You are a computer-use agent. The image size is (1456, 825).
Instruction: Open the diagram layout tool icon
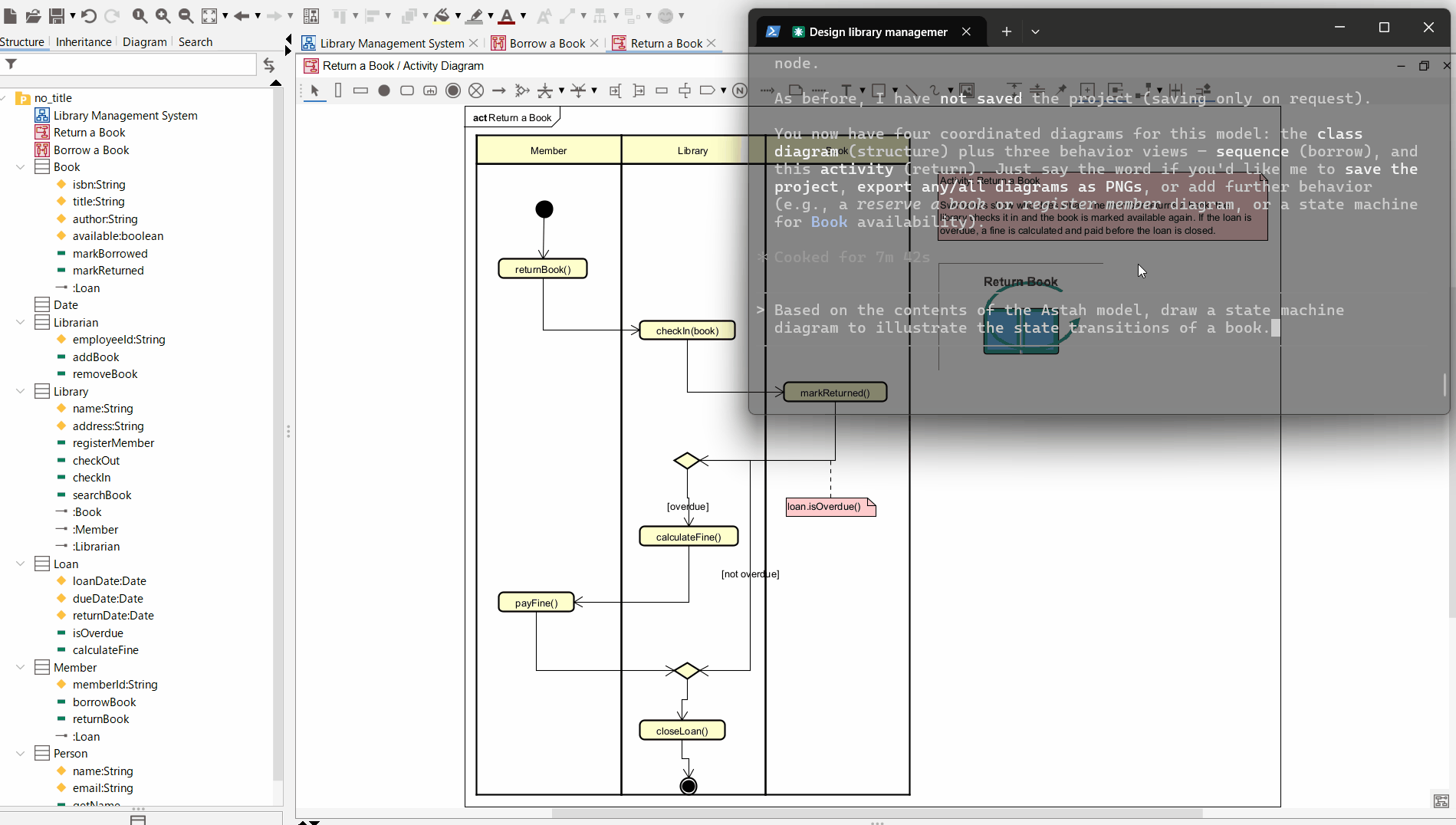pos(311,15)
